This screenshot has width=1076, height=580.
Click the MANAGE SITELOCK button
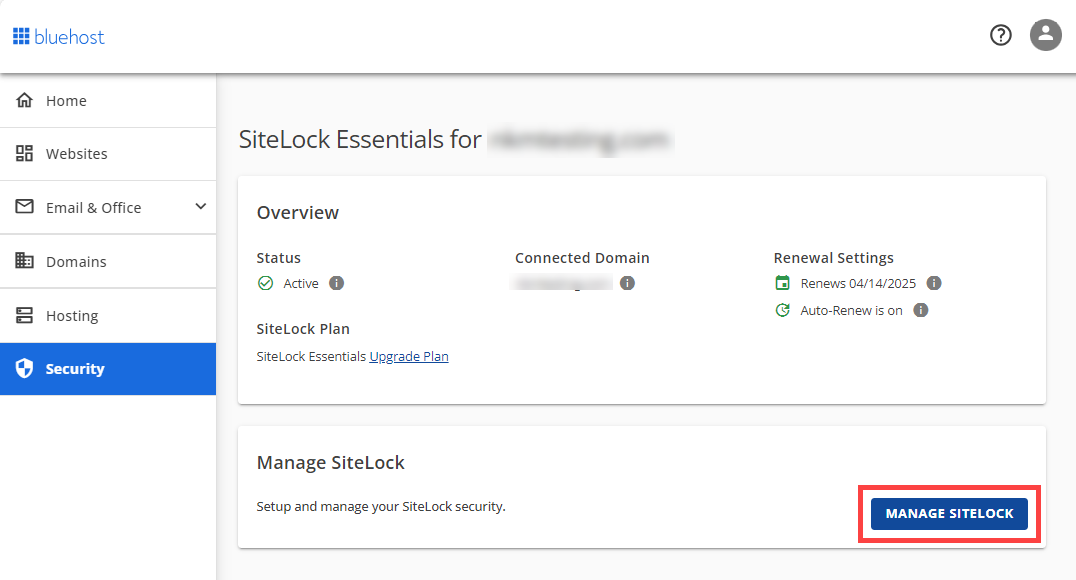click(949, 513)
